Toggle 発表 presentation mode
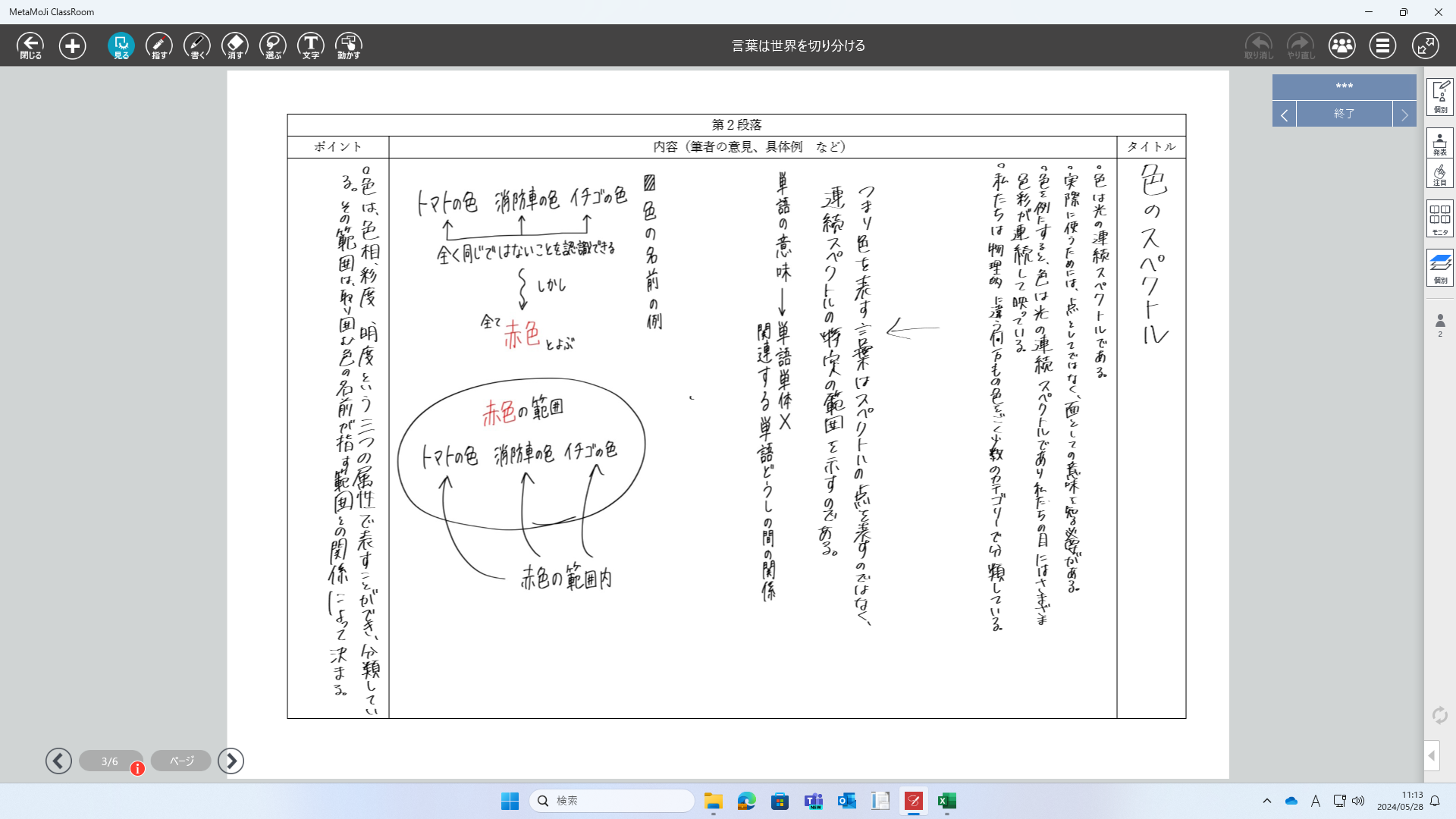Viewport: 1456px width, 819px height. point(1439,143)
